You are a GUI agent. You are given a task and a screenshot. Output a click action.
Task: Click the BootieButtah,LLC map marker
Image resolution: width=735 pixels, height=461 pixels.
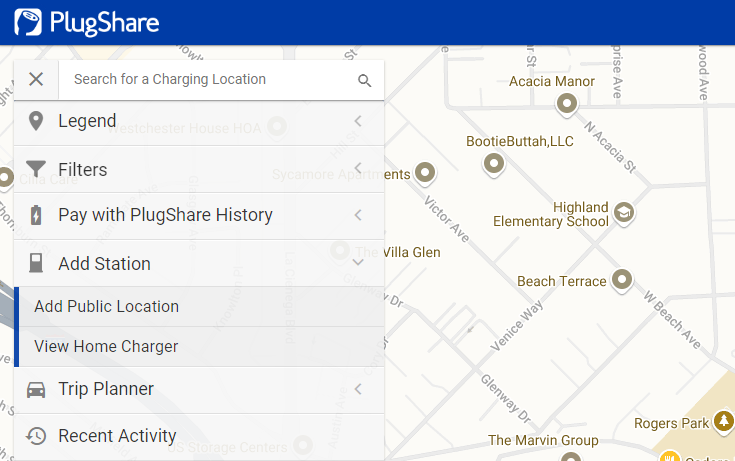494,164
